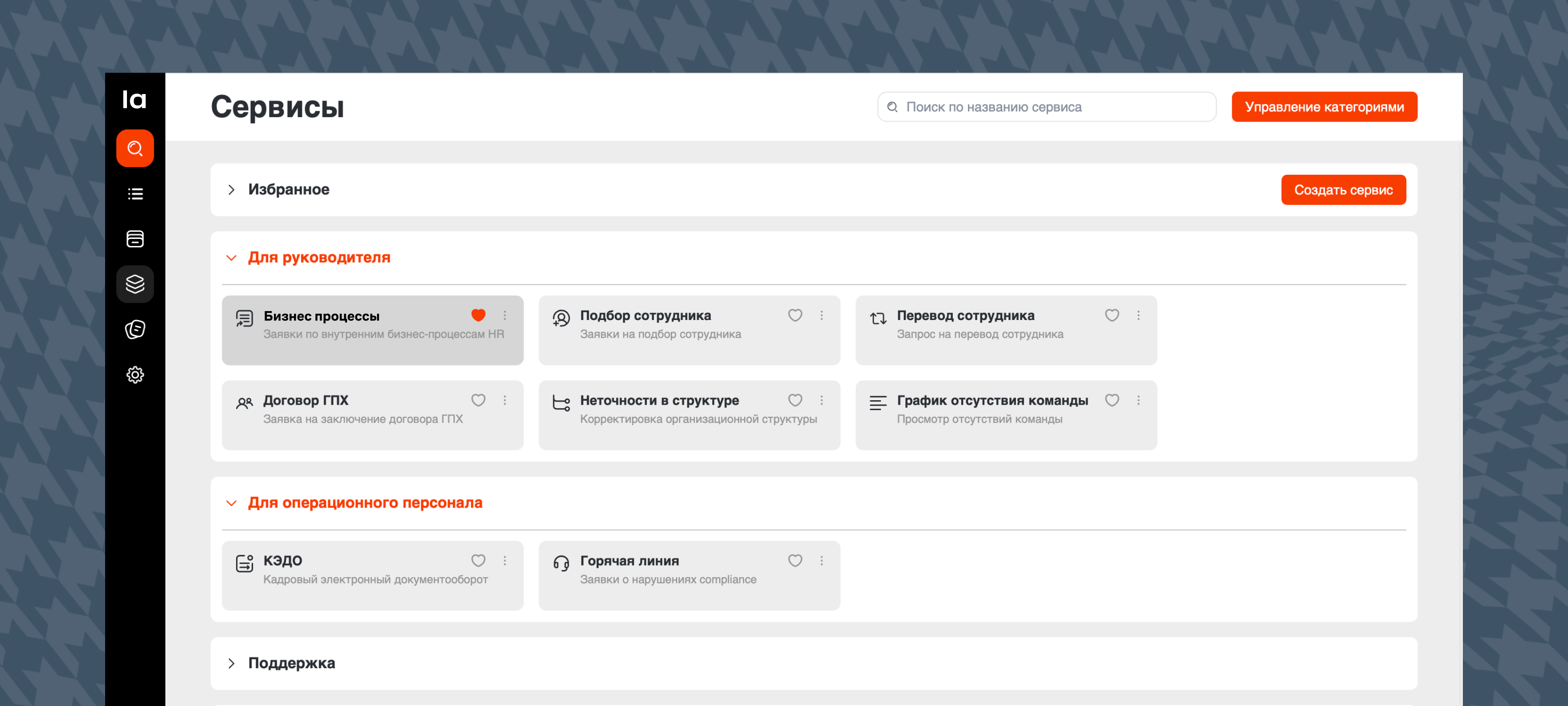Click the Создать сервис button
1568x706 pixels.
tap(1343, 190)
